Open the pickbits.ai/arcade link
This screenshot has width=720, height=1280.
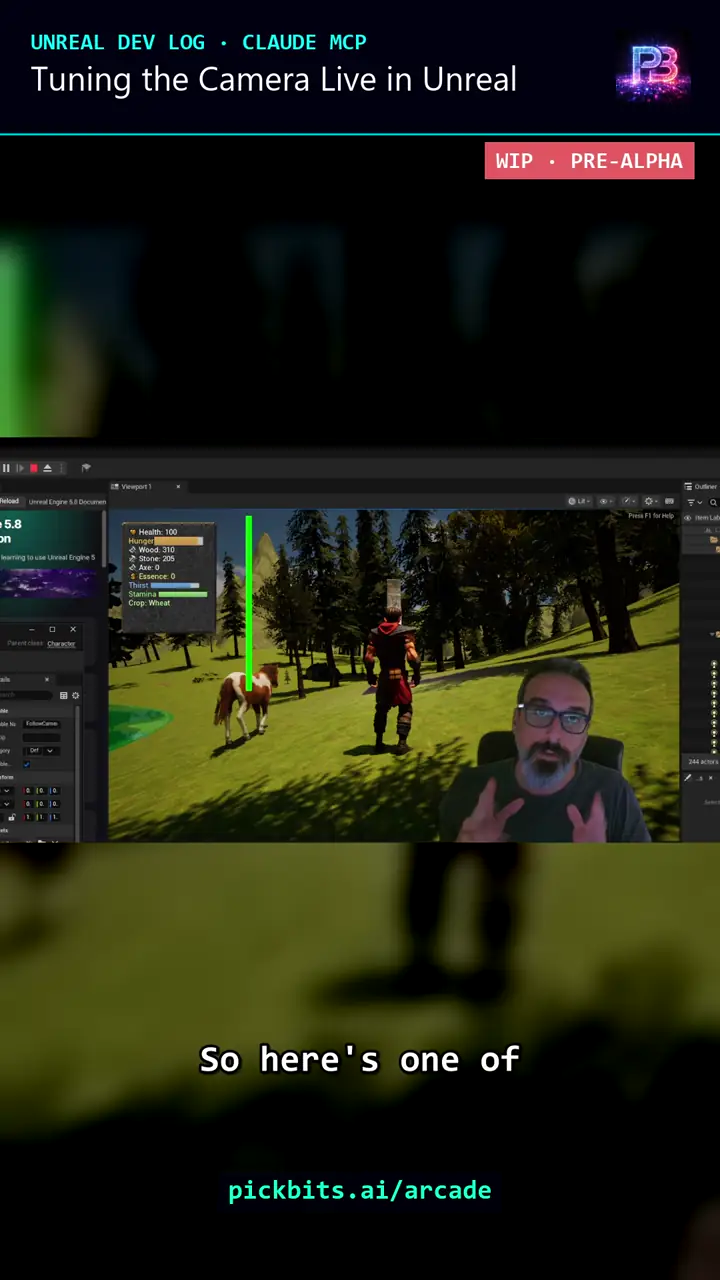click(360, 1190)
